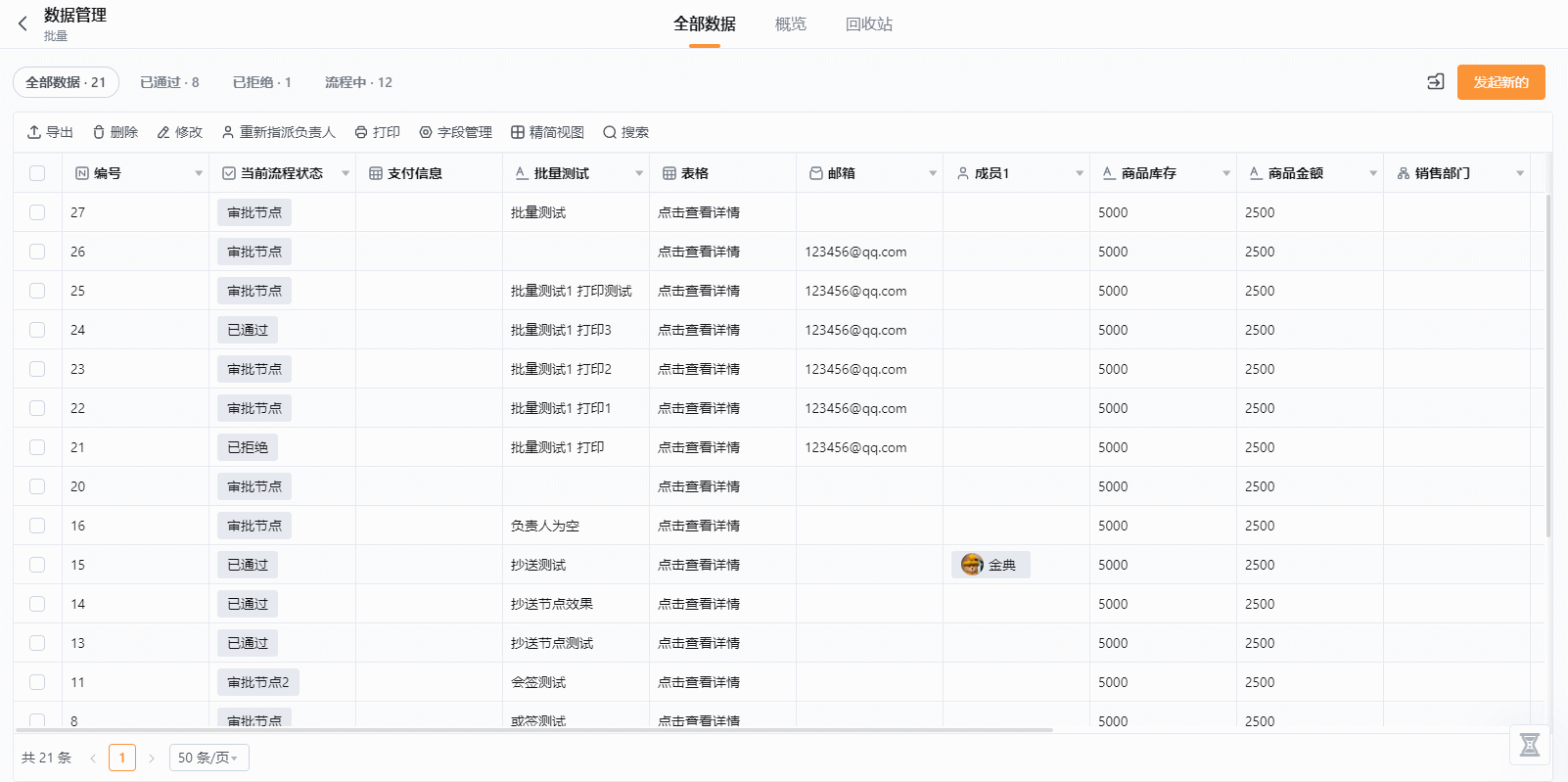This screenshot has height=782, width=1568.
Task: Click the 导出 export toolbar item
Action: pos(50,132)
